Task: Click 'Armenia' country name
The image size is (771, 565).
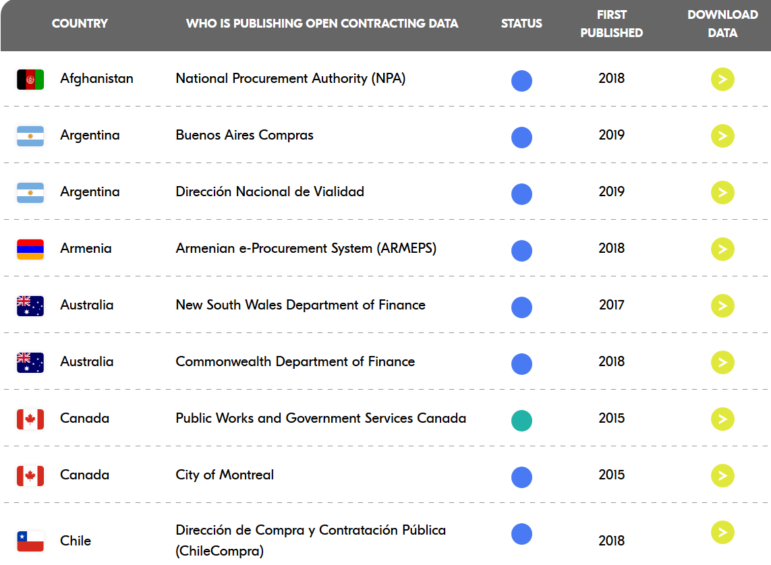Action: tap(86, 248)
